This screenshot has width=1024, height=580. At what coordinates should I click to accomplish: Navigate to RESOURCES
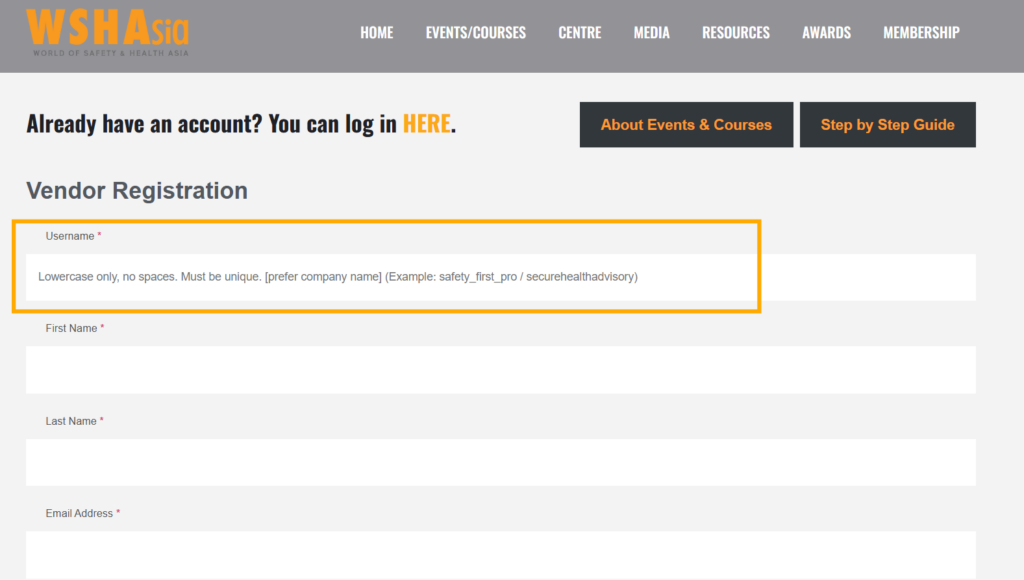coord(735,33)
